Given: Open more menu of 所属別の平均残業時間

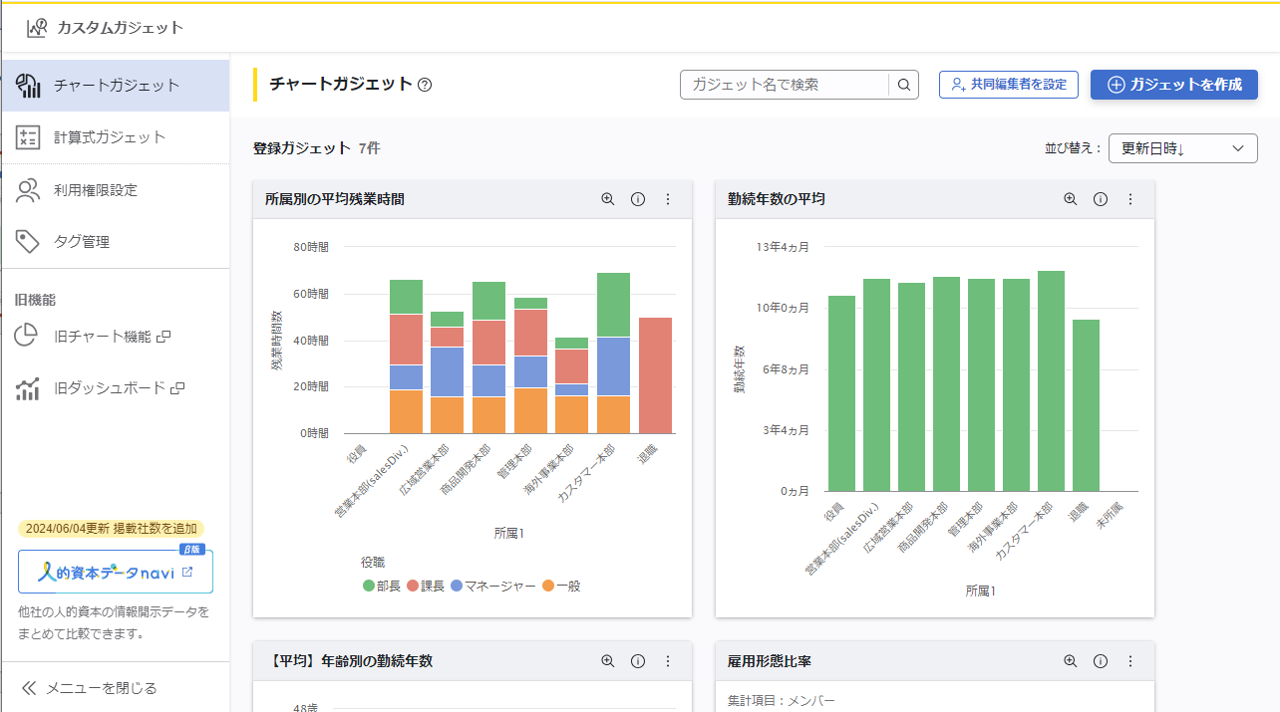Looking at the screenshot, I should tap(668, 199).
